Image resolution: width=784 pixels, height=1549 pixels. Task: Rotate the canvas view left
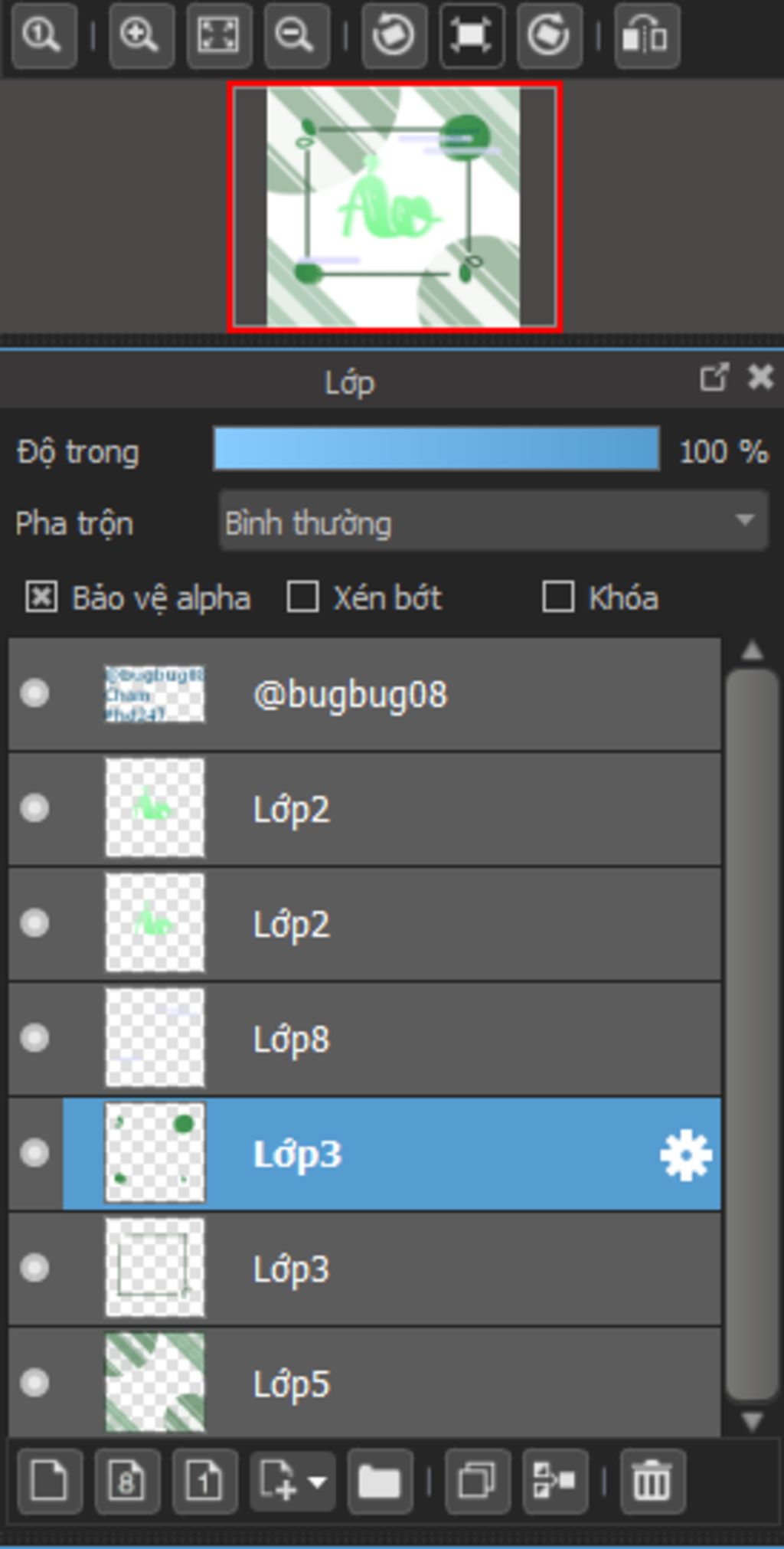coord(394,35)
